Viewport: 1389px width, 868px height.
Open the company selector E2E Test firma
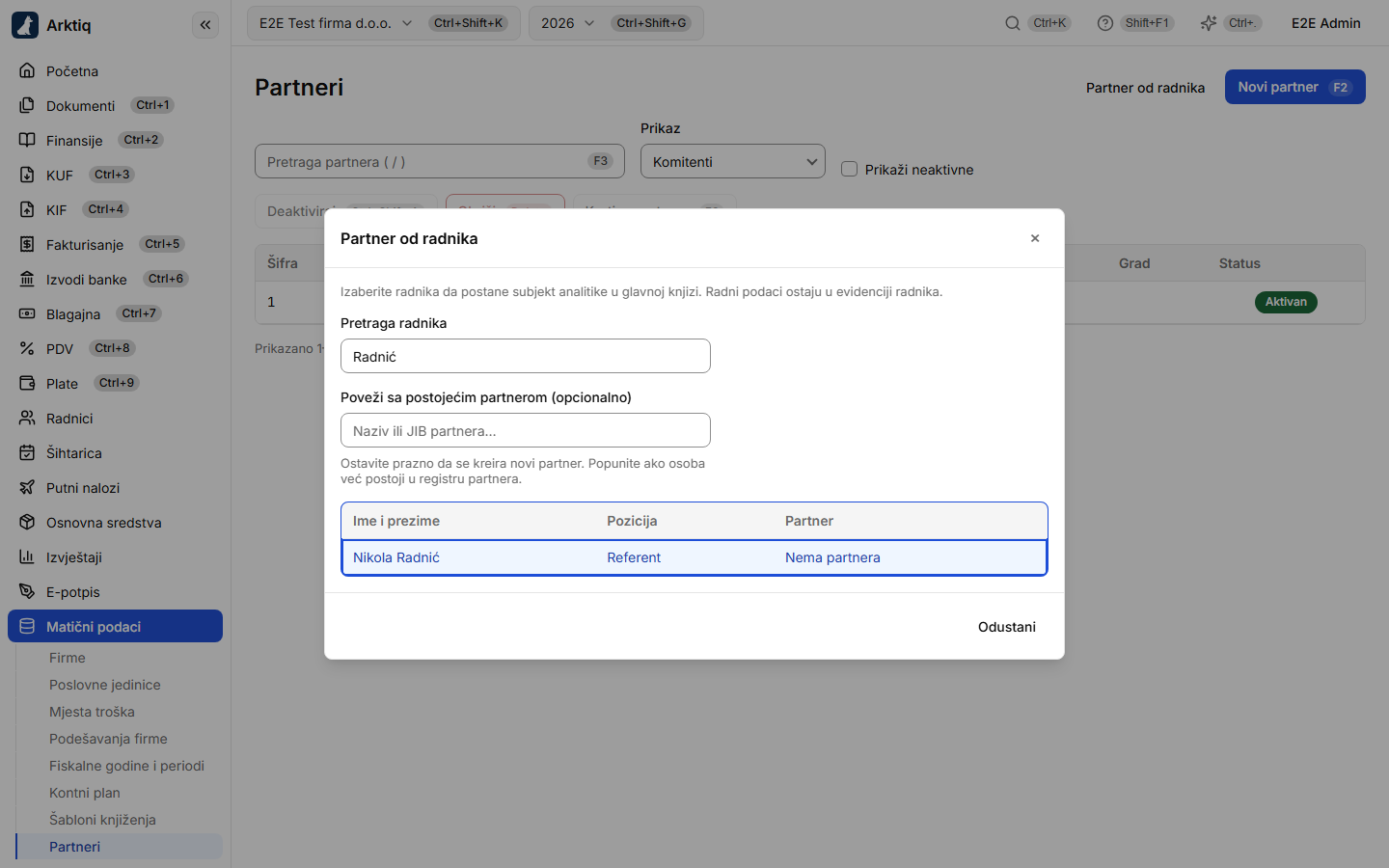click(x=384, y=23)
